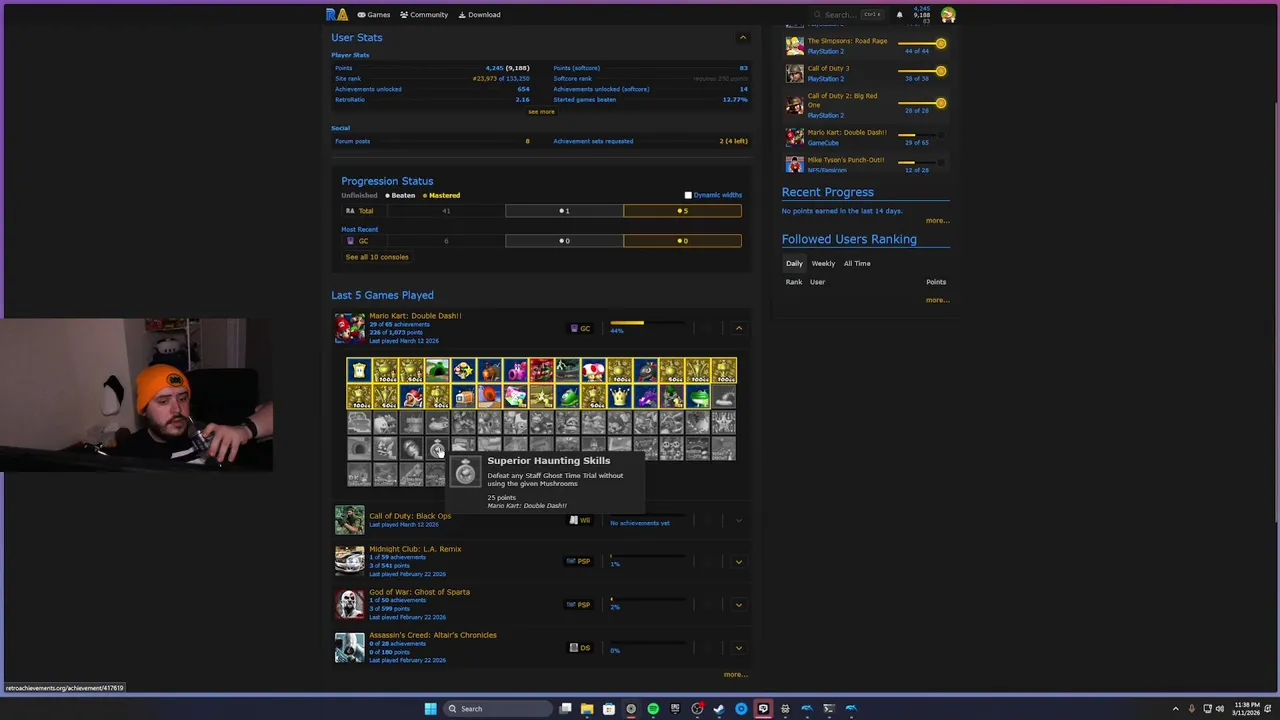1280x720 pixels.
Task: Click the PSP badge for Midnight Club
Action: [x=579, y=561]
